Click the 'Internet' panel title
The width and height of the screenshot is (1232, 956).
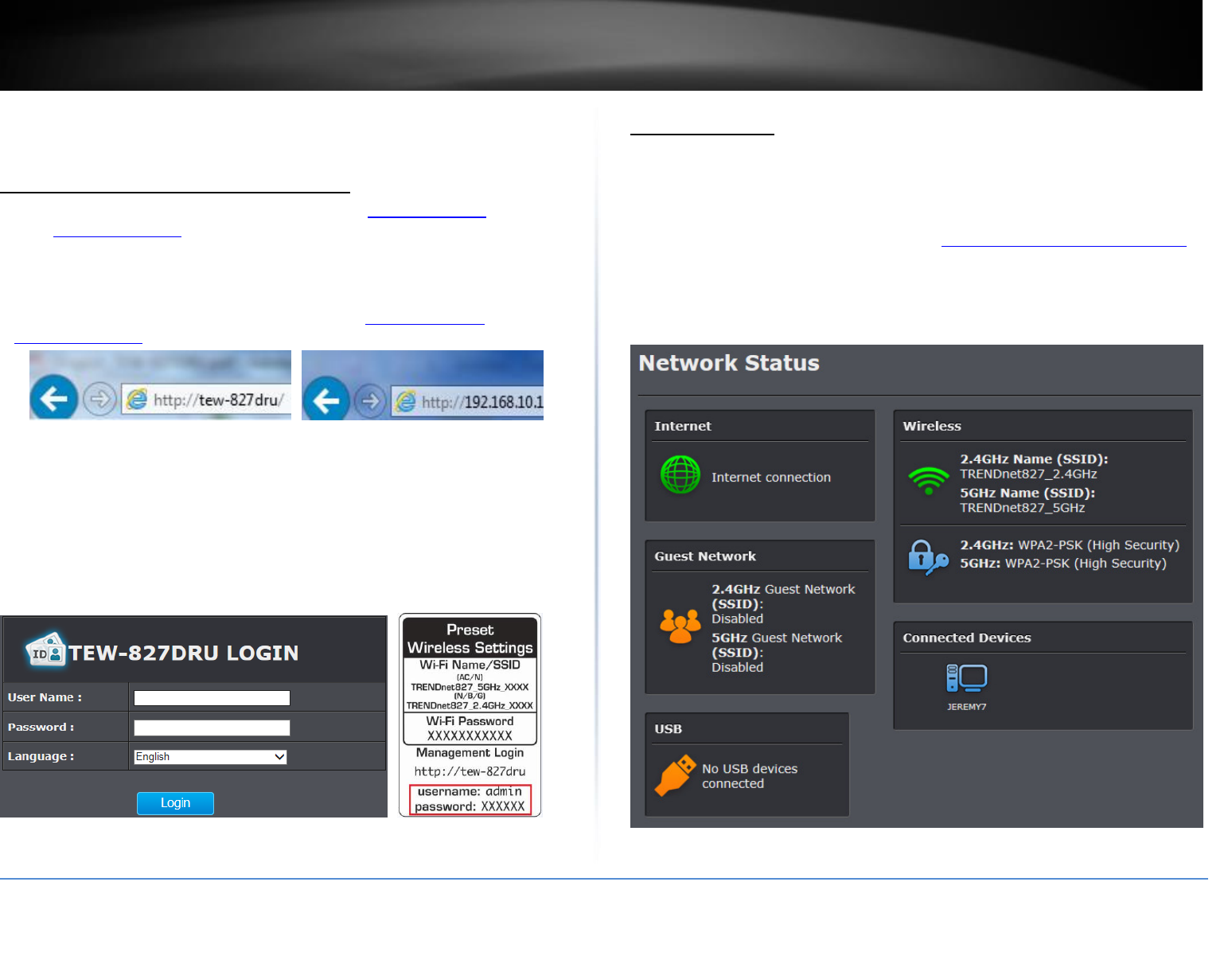pyautogui.click(x=683, y=426)
